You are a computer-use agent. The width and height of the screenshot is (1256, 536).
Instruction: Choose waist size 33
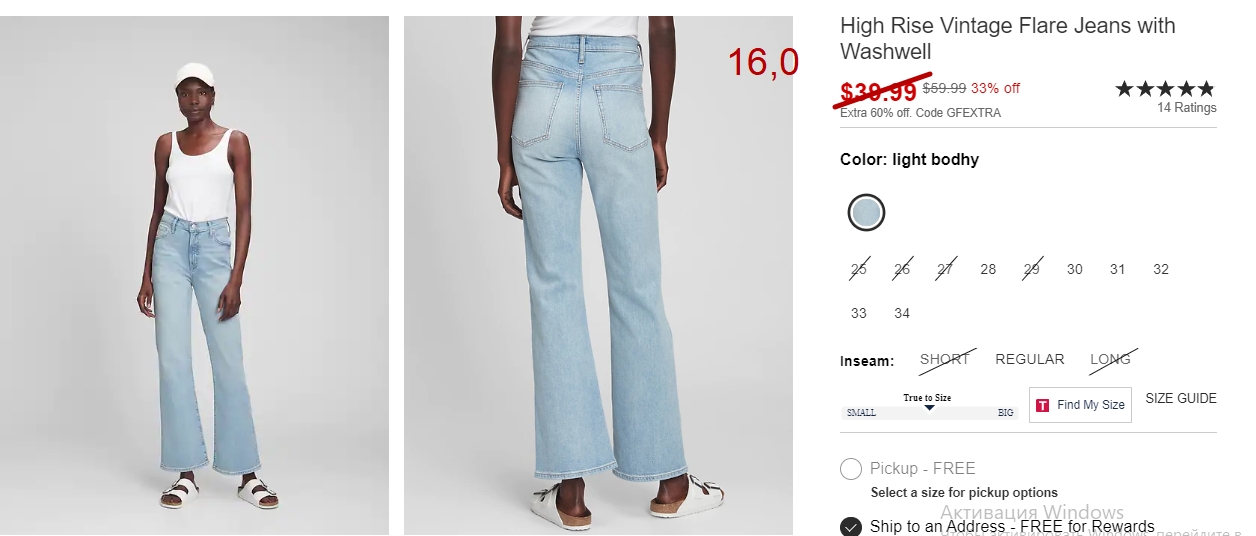(x=859, y=313)
